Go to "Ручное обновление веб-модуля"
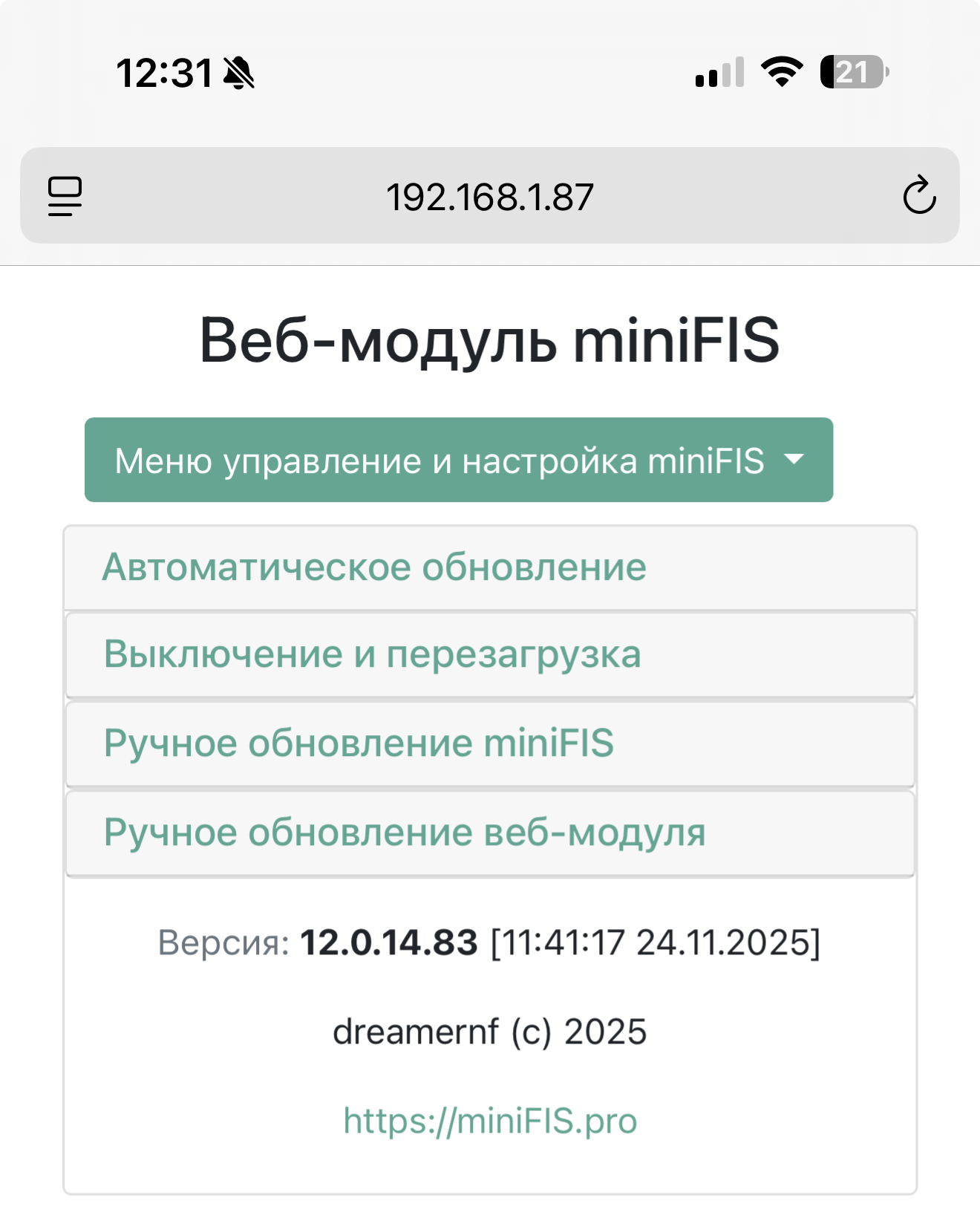 click(405, 833)
